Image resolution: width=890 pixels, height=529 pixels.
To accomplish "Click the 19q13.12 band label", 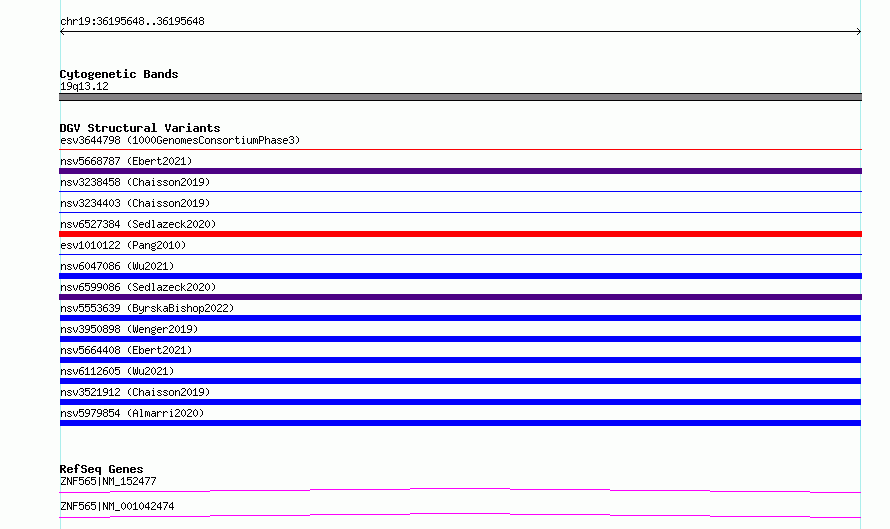I will pyautogui.click(x=84, y=86).
